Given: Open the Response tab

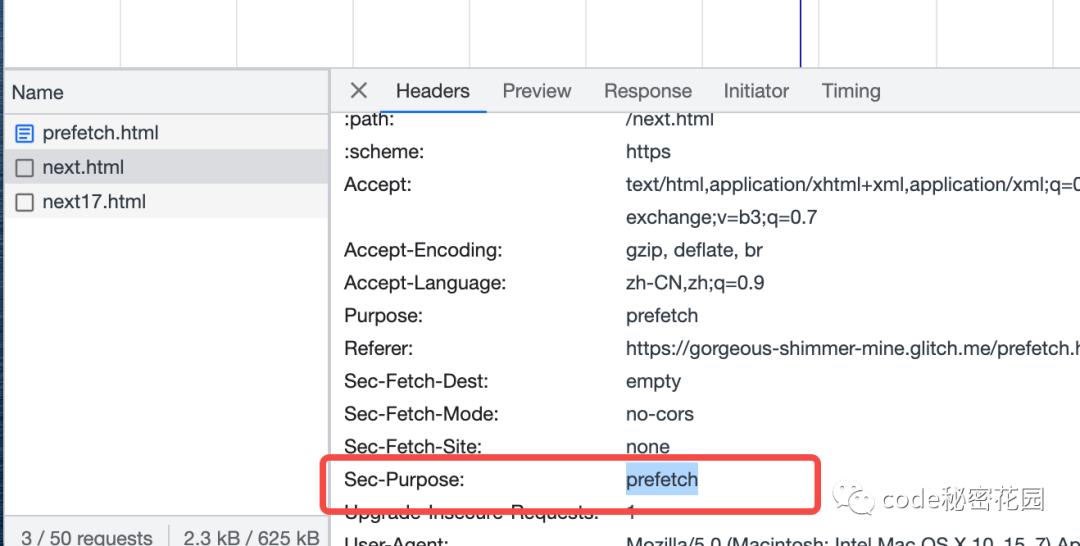Looking at the screenshot, I should [647, 91].
